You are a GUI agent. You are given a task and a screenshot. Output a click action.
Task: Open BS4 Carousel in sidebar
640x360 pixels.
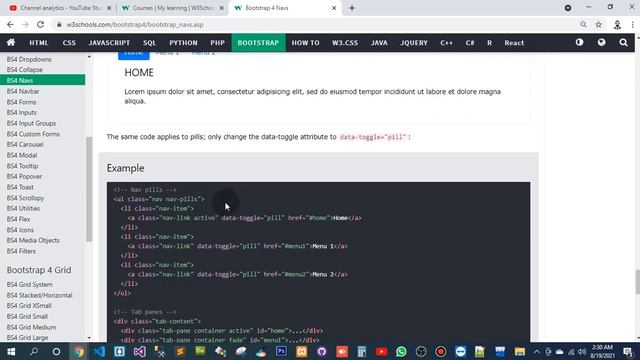click(x=24, y=144)
